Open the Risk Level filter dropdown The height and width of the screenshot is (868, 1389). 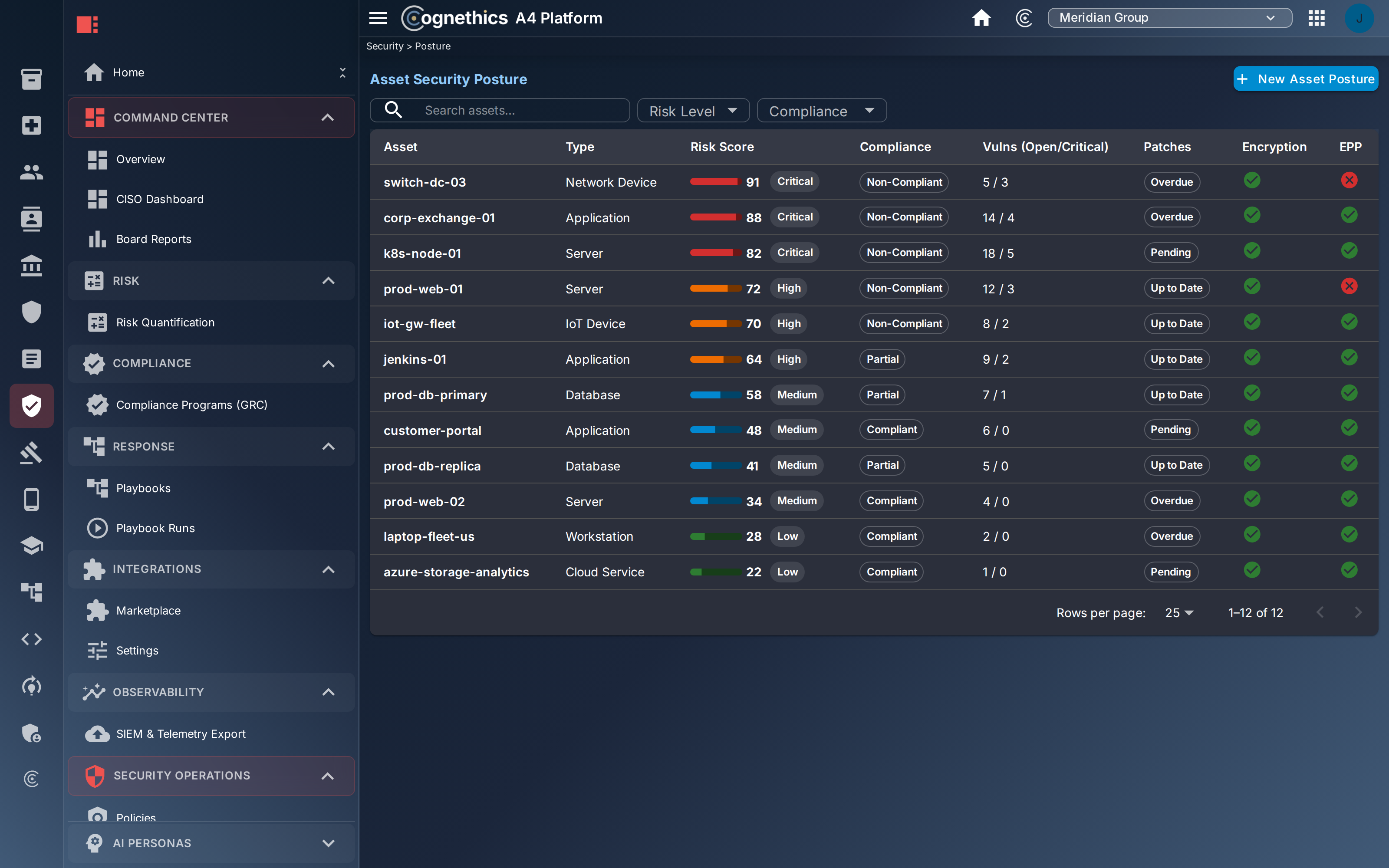coord(693,110)
